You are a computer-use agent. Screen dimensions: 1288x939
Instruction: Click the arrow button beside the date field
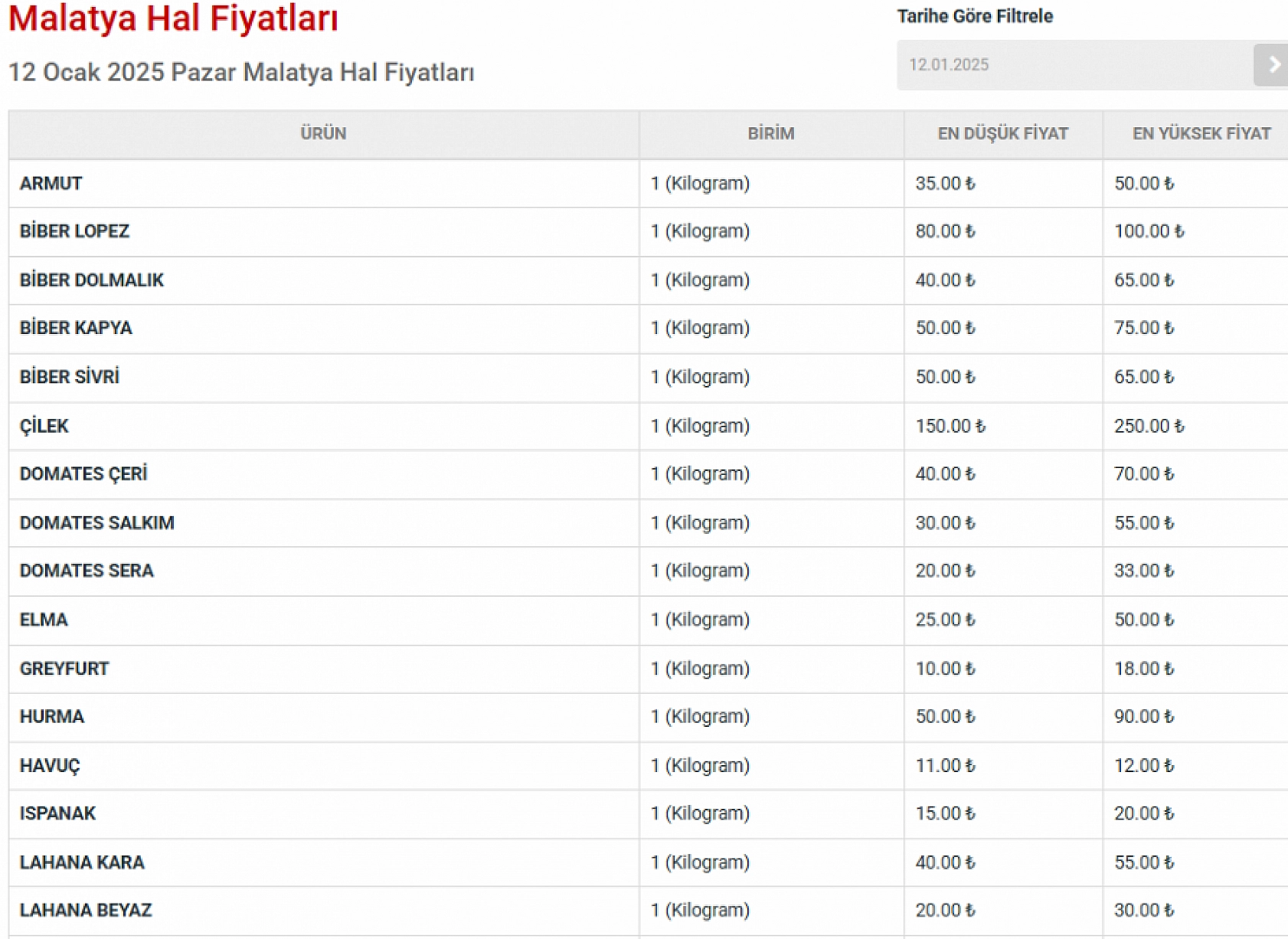tap(1271, 65)
